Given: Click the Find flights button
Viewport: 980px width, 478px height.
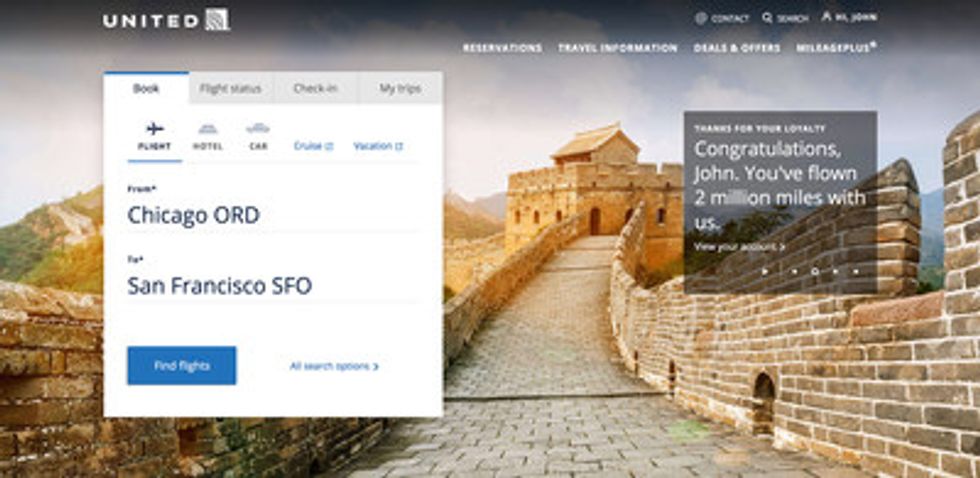Looking at the screenshot, I should point(182,366).
